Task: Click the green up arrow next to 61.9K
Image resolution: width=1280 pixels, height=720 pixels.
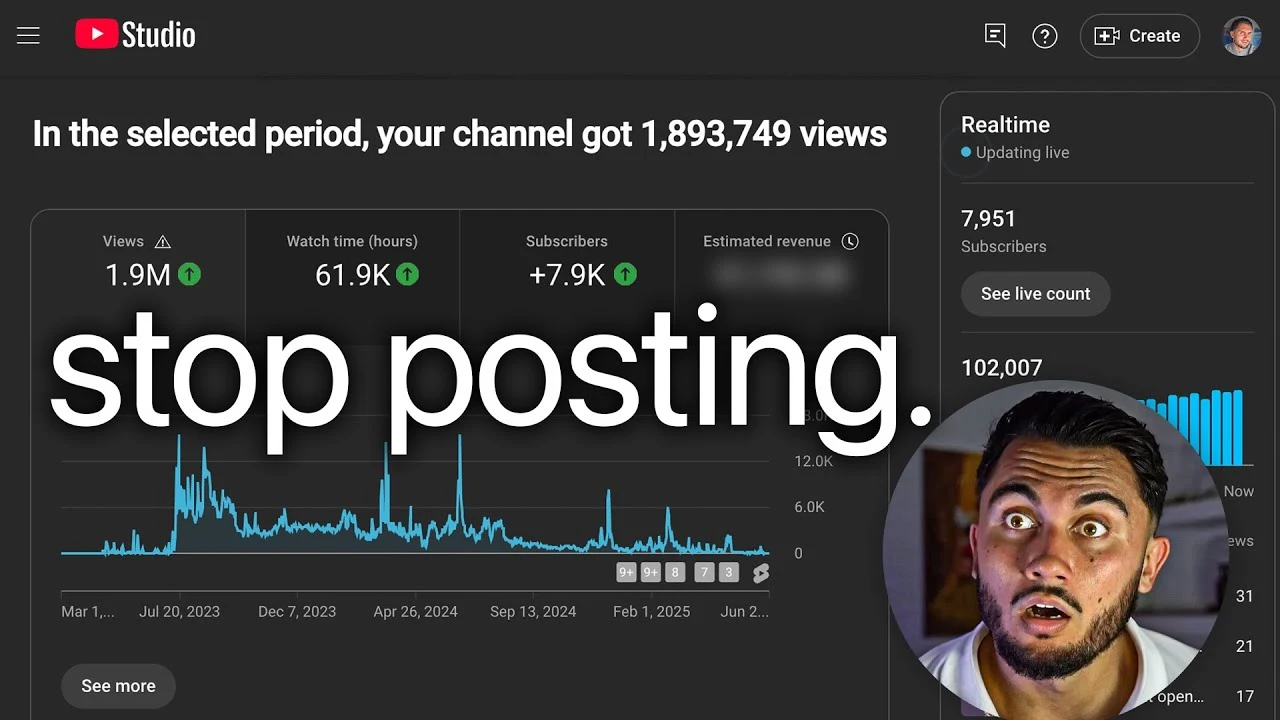Action: click(x=407, y=274)
